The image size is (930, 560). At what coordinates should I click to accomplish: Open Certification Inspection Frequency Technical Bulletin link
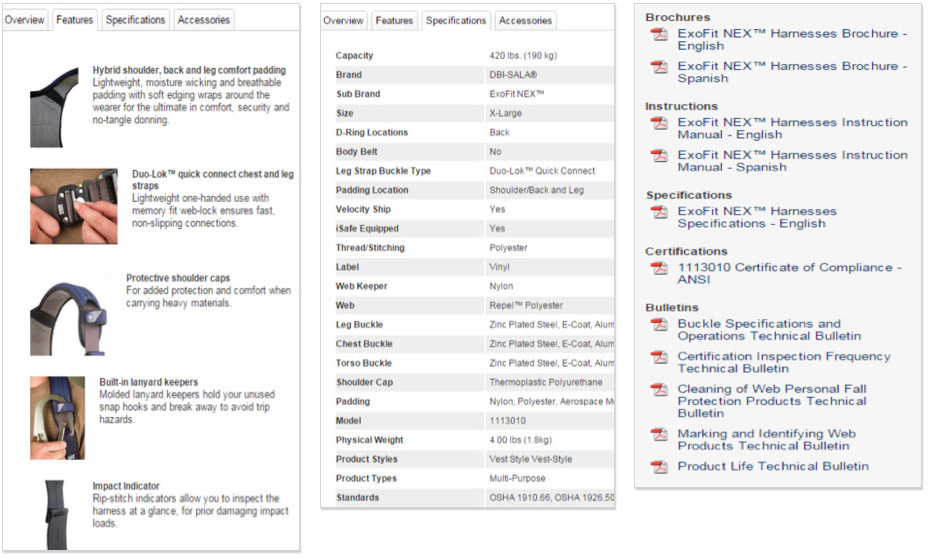click(x=784, y=362)
